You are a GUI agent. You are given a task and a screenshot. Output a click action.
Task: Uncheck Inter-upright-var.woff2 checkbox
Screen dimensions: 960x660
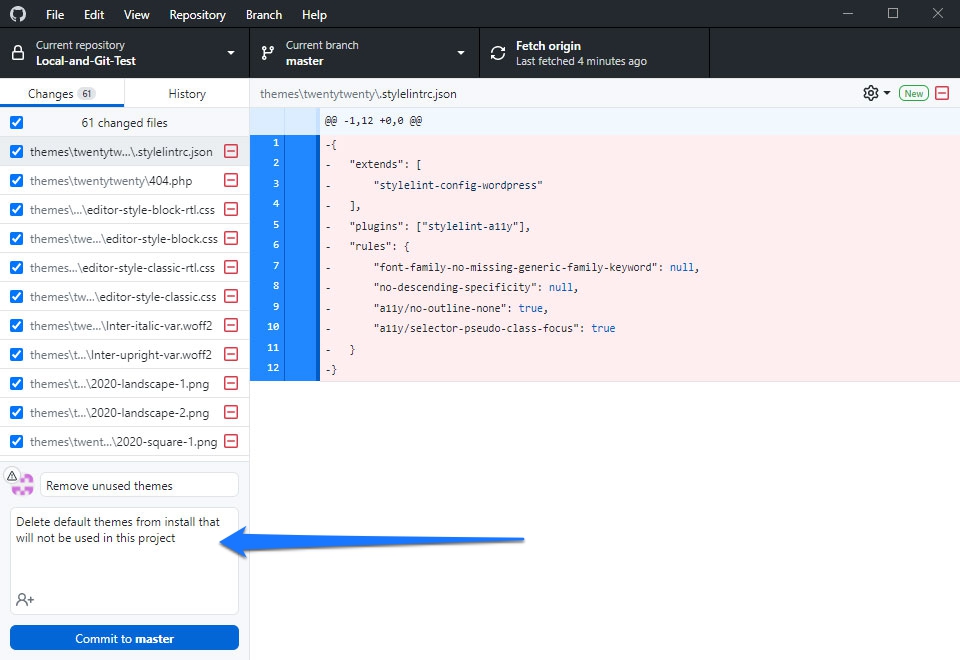tap(17, 354)
